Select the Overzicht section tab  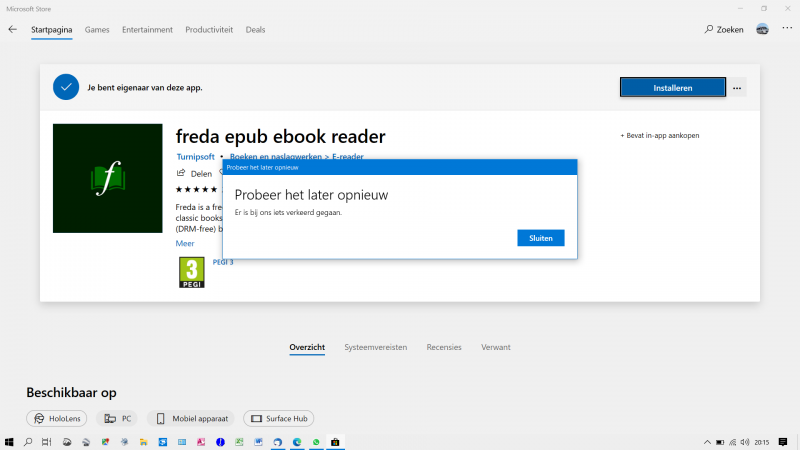coord(307,347)
